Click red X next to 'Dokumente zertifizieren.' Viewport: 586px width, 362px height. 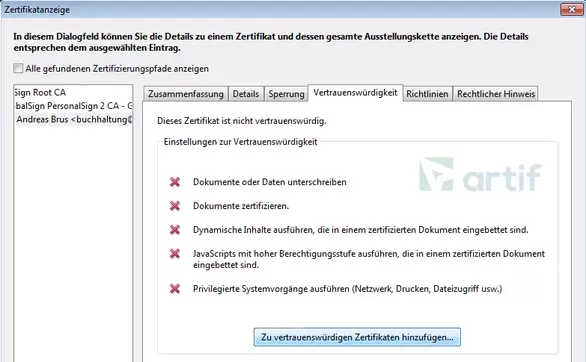[175, 206]
